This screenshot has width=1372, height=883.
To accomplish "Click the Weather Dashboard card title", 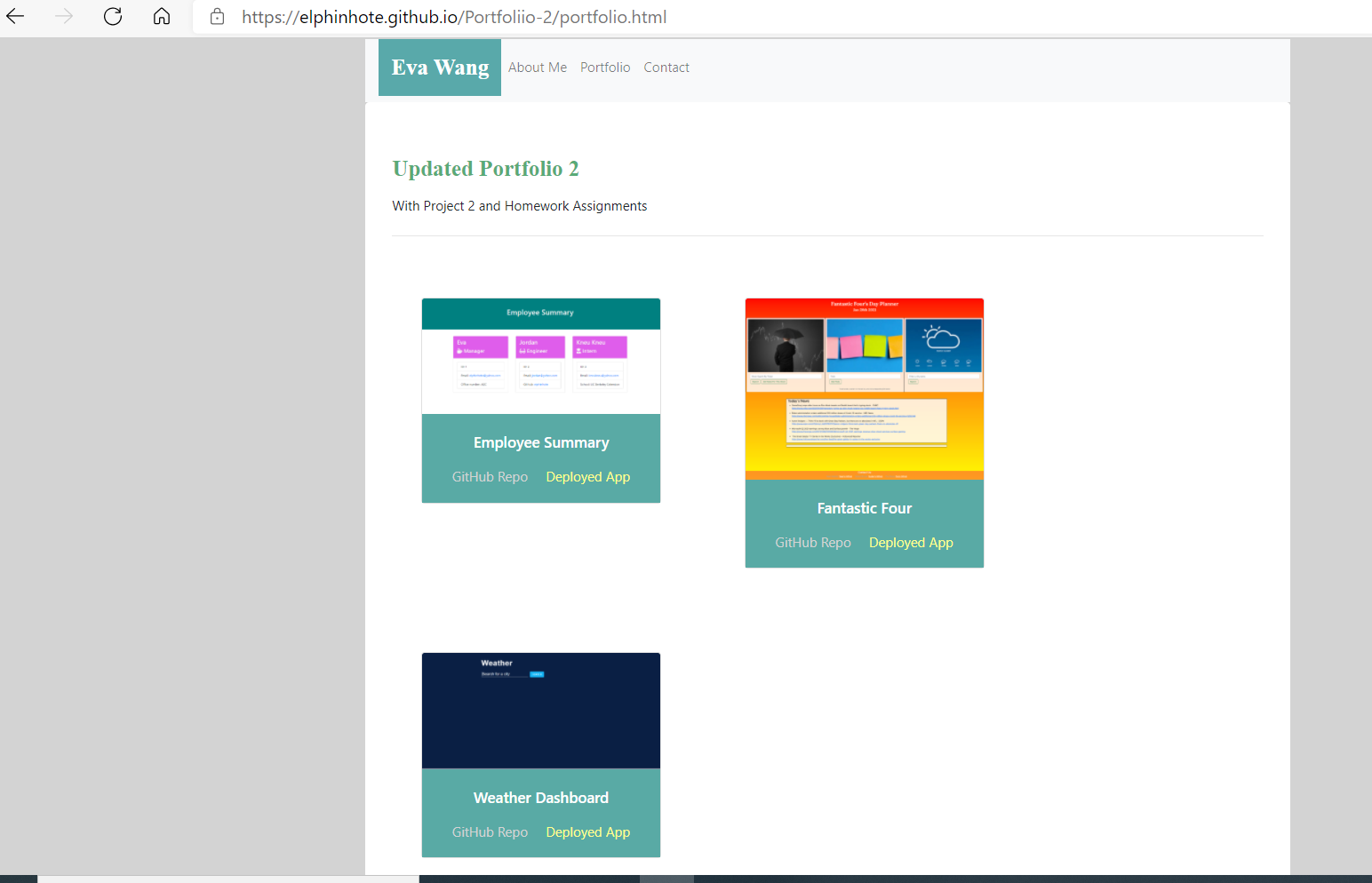I will click(x=541, y=798).
